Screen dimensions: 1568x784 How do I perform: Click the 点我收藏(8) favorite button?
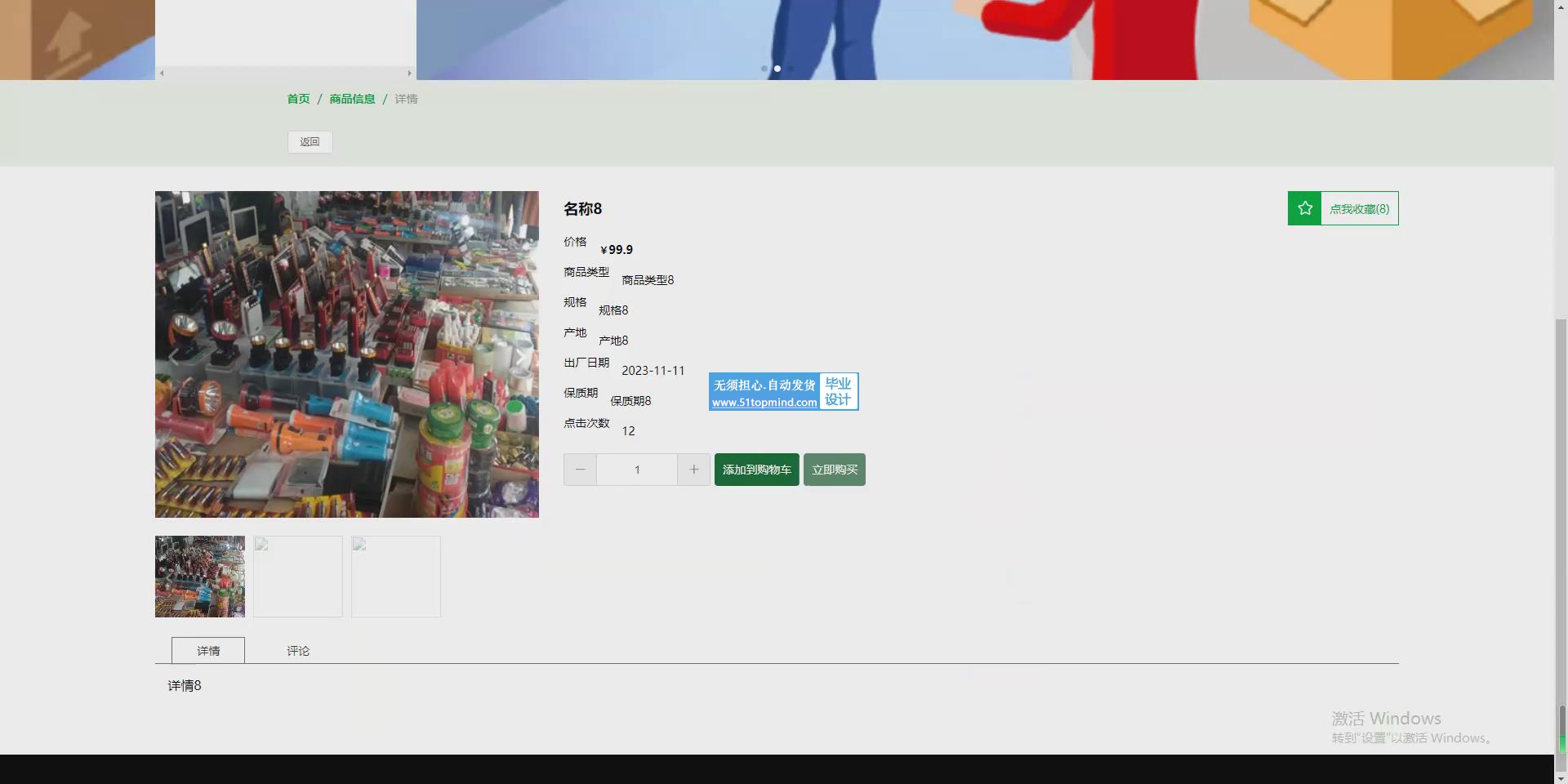[x=1343, y=208]
